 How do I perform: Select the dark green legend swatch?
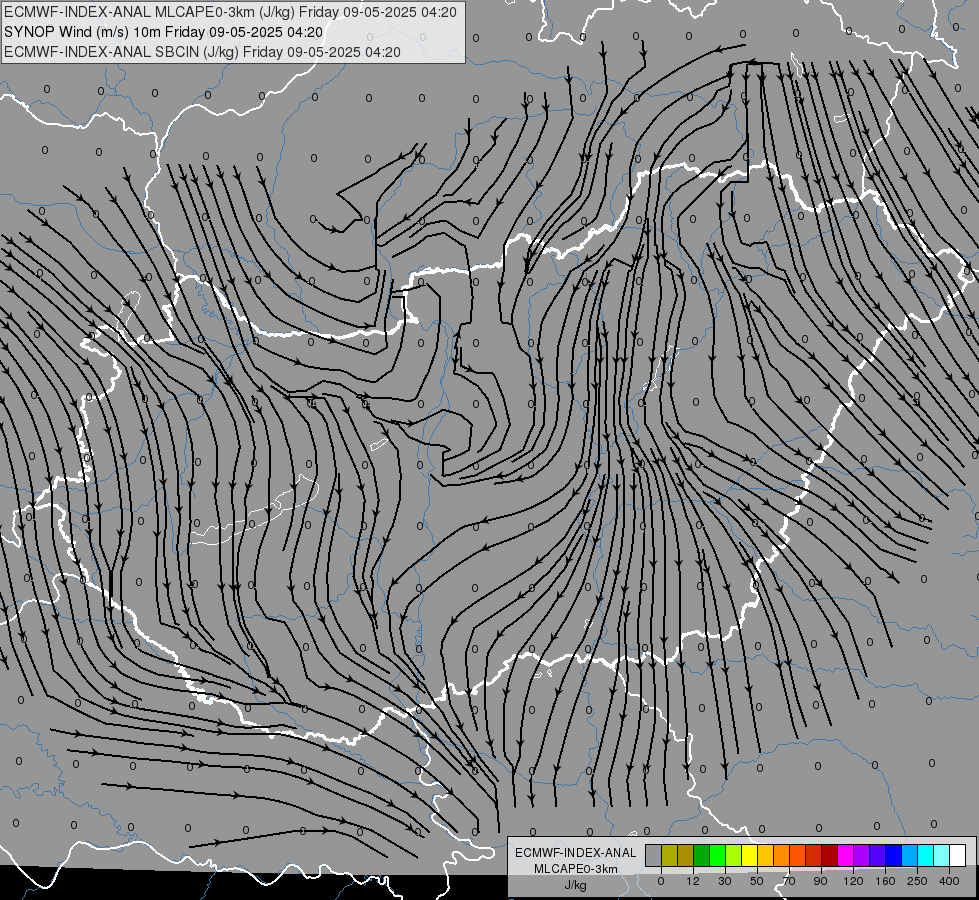(x=702, y=855)
